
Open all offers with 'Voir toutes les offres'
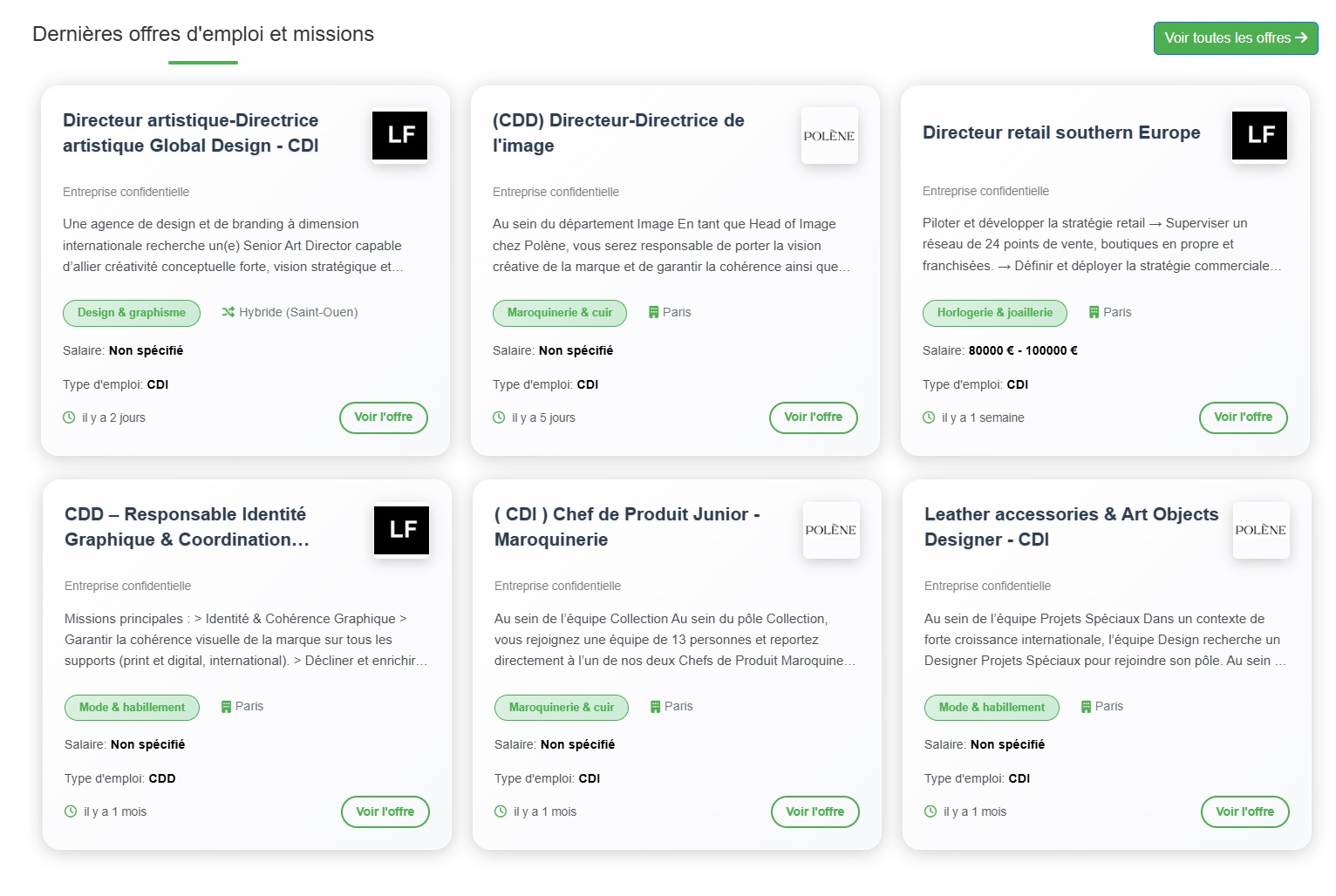(x=1235, y=38)
